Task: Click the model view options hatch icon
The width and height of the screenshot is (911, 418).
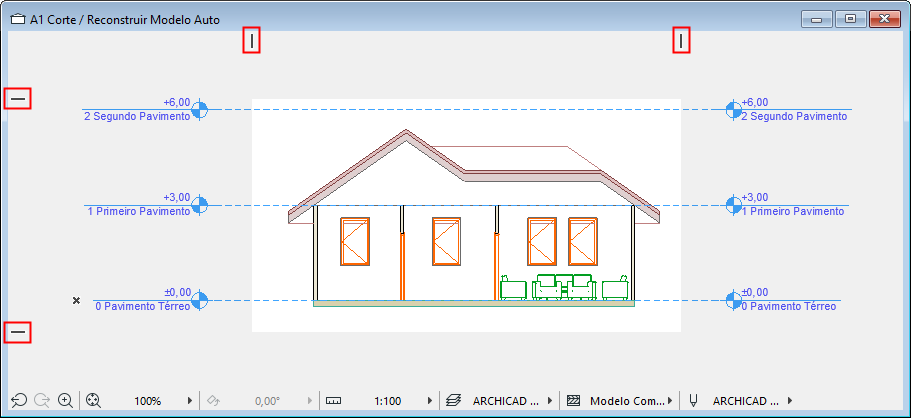Action: 573,401
